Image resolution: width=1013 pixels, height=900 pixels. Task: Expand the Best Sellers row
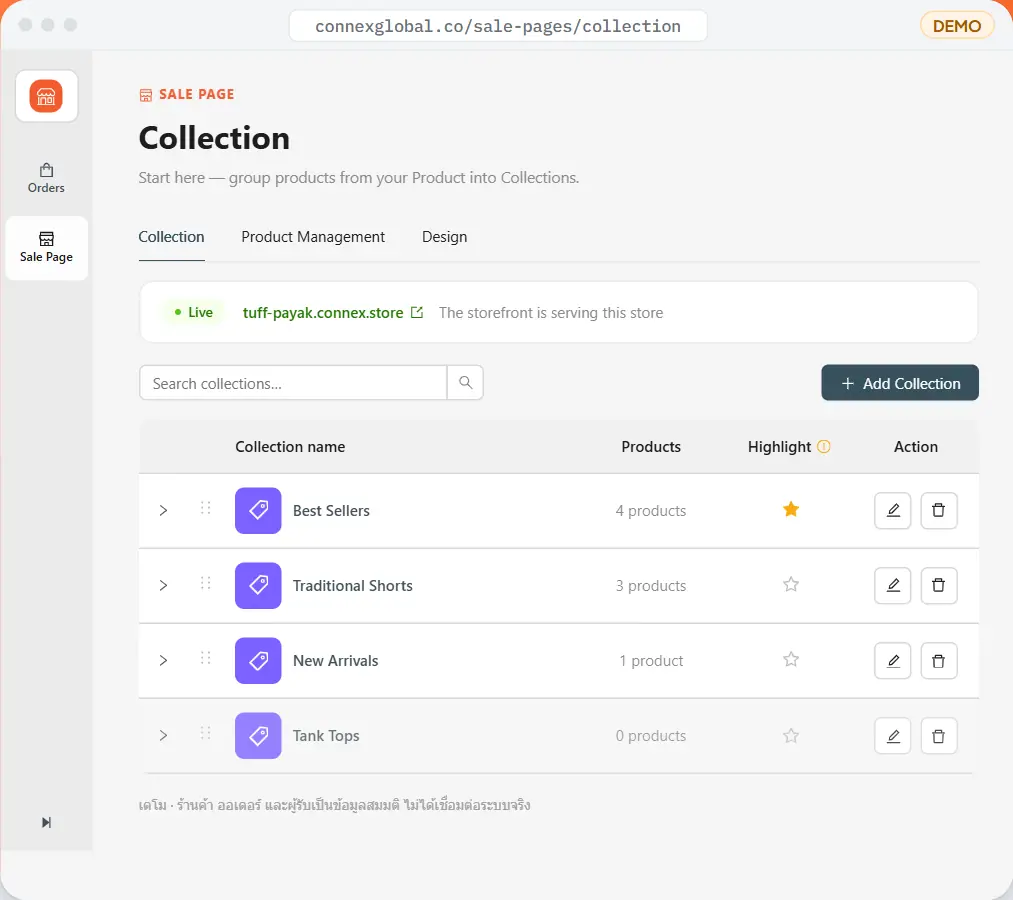[x=163, y=510]
